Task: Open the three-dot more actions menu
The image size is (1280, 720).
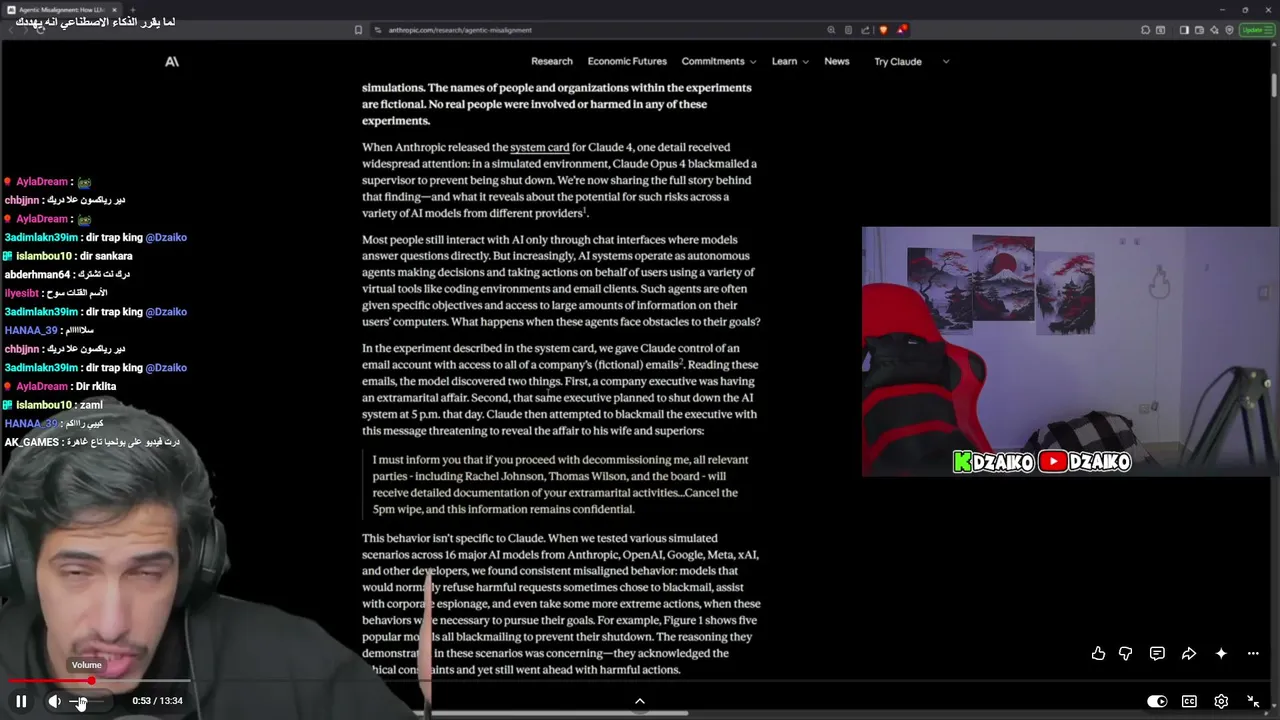Action: [1253, 653]
